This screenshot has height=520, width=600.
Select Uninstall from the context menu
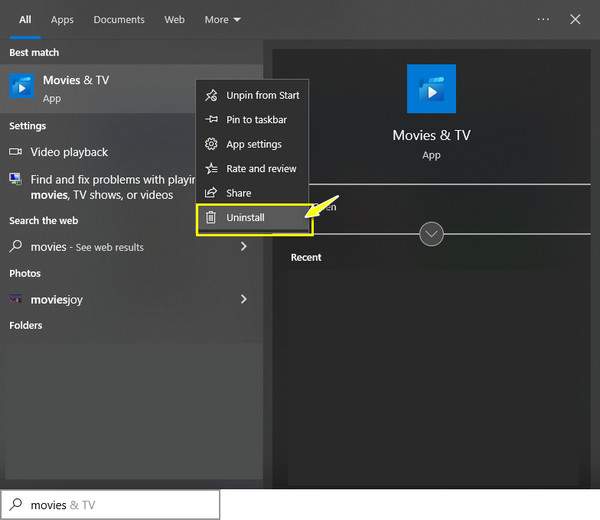tap(252, 218)
